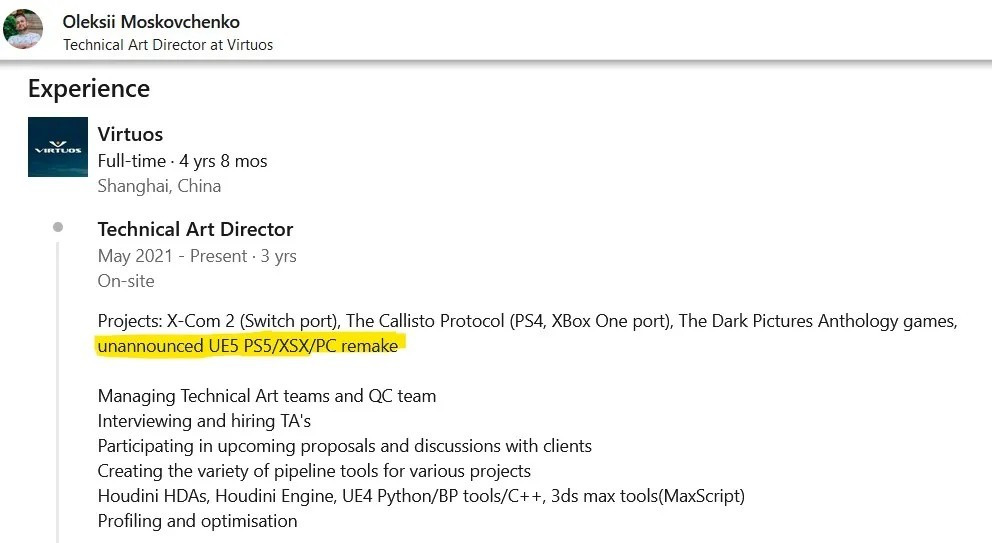Click 'Managing Technical Art teams and QC team'

coord(267,396)
